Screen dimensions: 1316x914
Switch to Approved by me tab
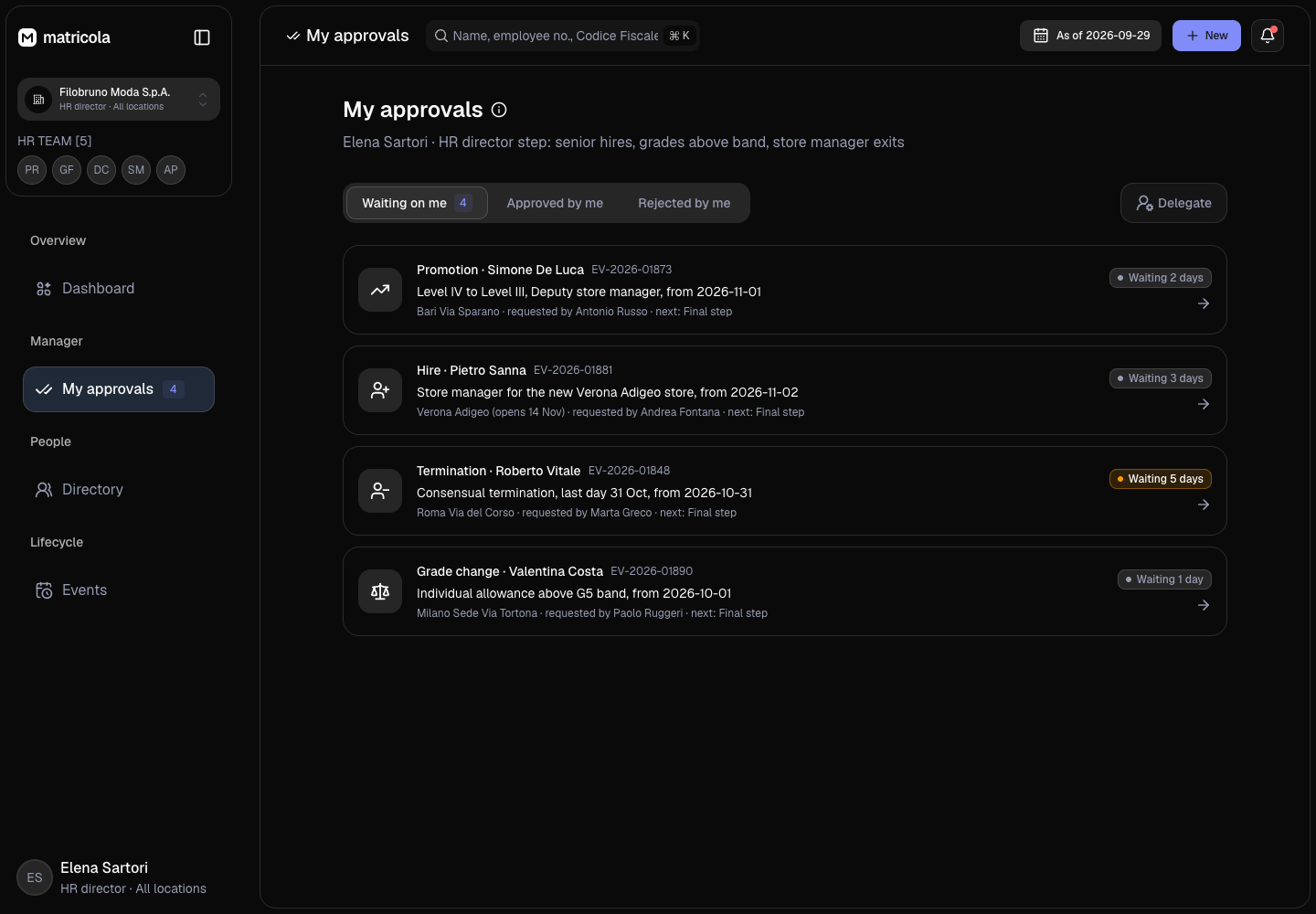tap(555, 203)
